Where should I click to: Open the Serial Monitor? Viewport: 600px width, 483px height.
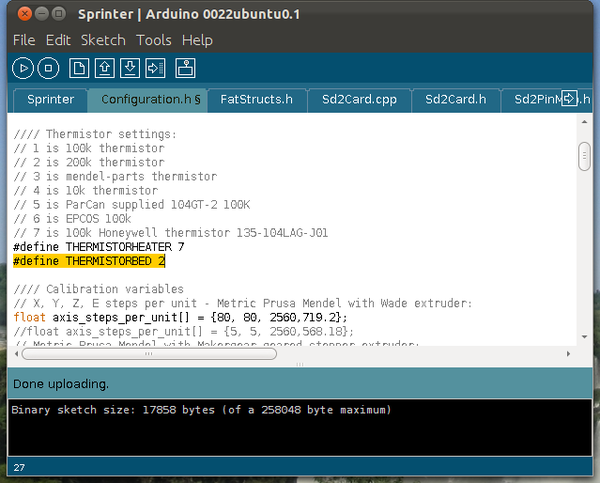[x=185, y=68]
